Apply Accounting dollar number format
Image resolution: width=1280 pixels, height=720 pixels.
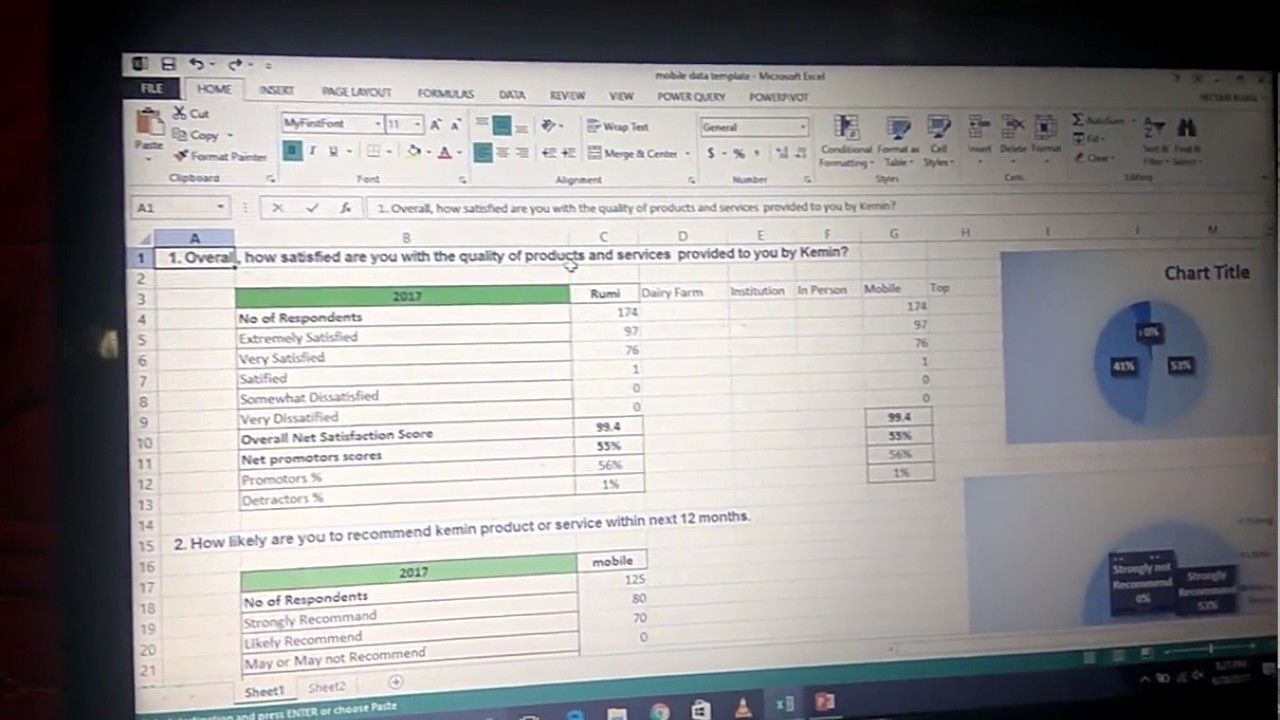click(x=711, y=153)
